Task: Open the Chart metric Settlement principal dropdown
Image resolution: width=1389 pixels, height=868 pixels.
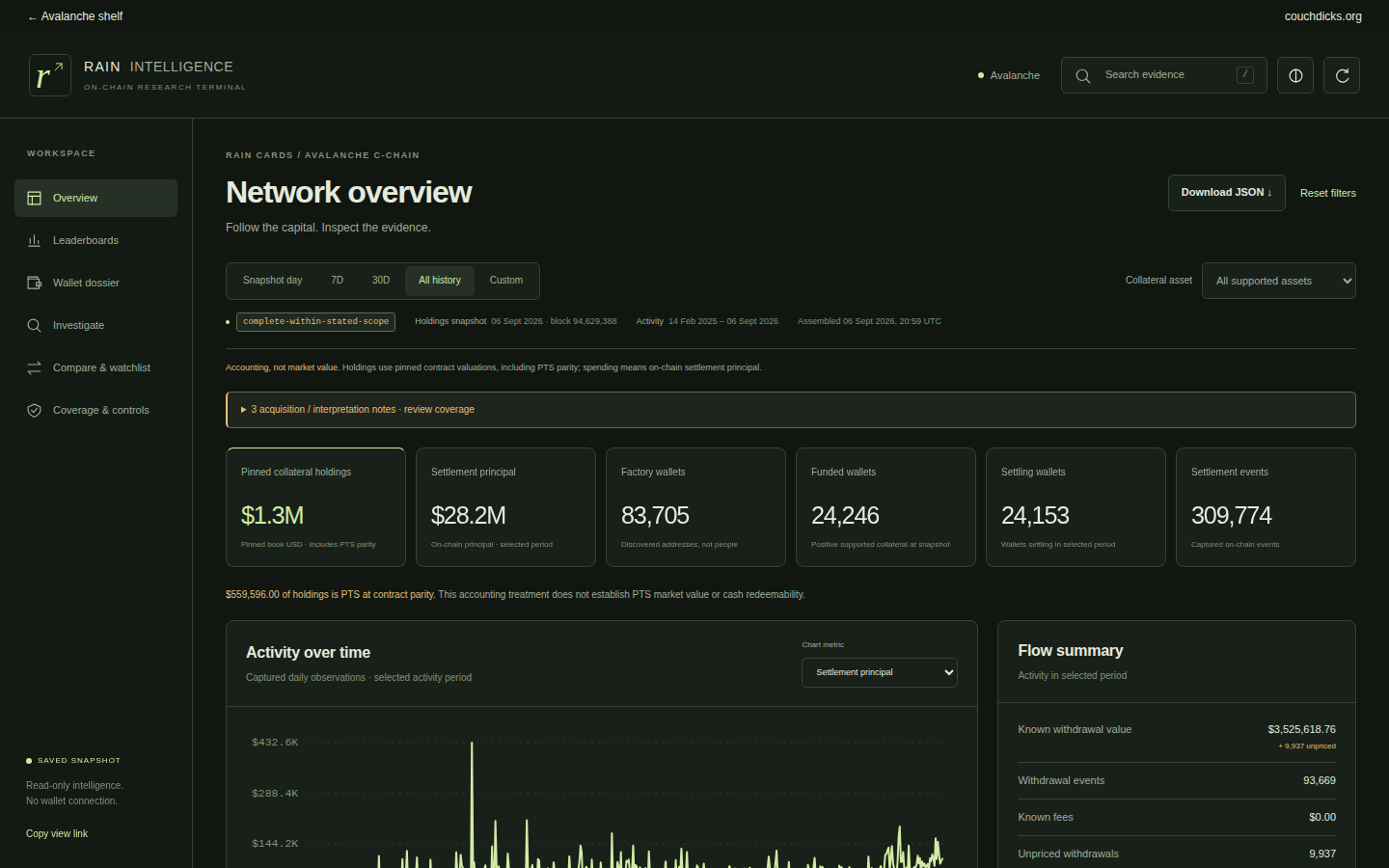Action: pyautogui.click(x=880, y=672)
